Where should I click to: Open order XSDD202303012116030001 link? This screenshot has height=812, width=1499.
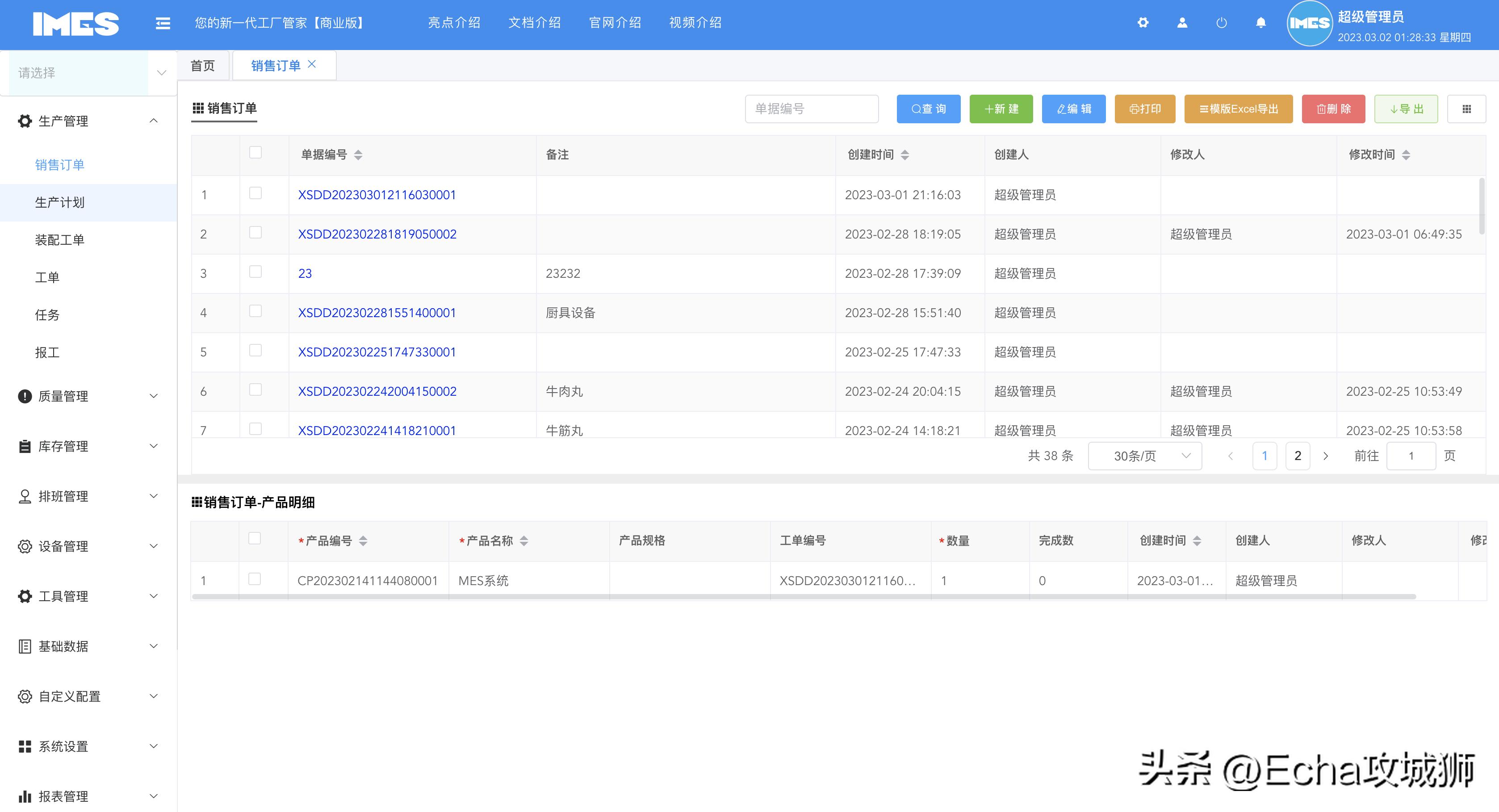(377, 195)
